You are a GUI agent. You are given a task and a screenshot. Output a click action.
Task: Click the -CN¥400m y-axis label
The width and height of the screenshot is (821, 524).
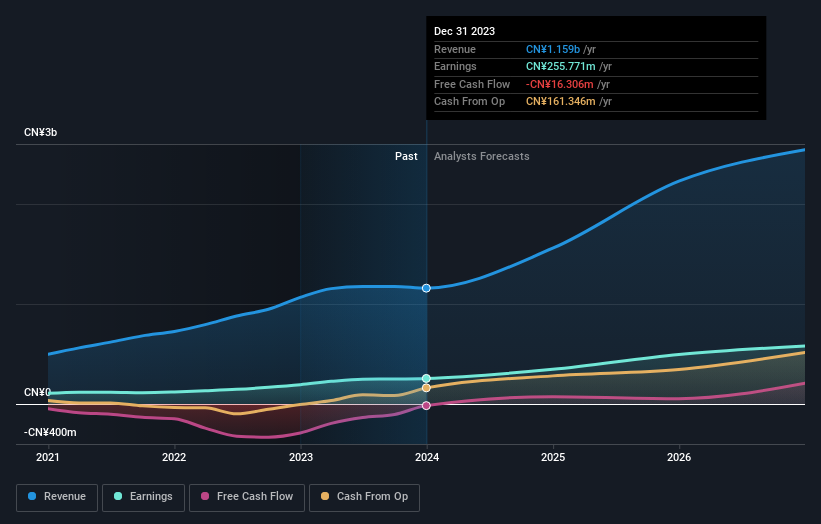50,432
